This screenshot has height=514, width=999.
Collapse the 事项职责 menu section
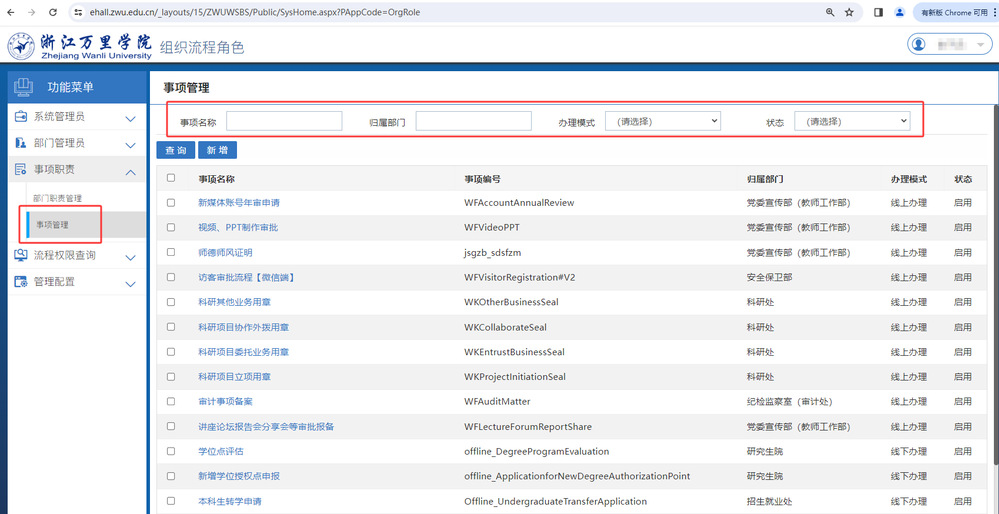(x=130, y=171)
